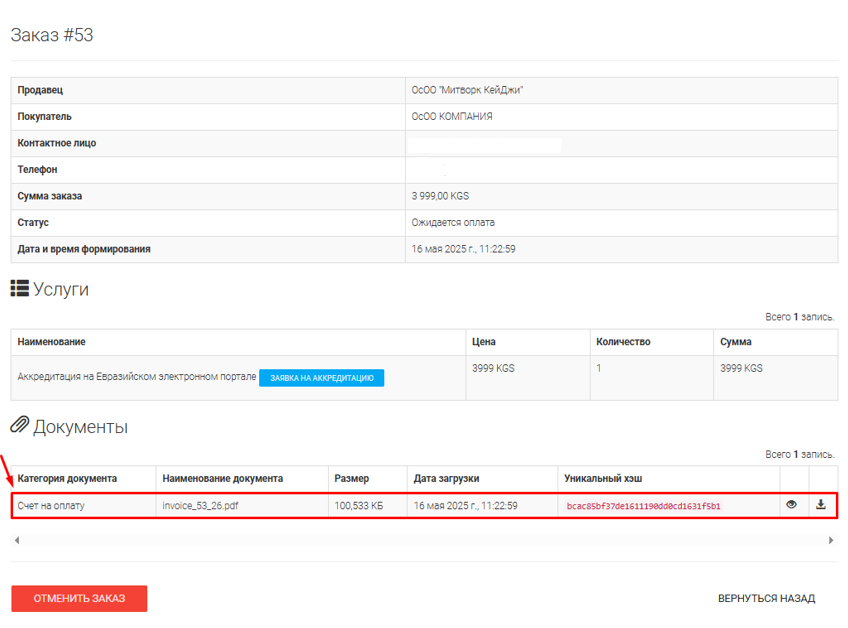Click the list icon beside Услуги heading

pyautogui.click(x=19, y=288)
